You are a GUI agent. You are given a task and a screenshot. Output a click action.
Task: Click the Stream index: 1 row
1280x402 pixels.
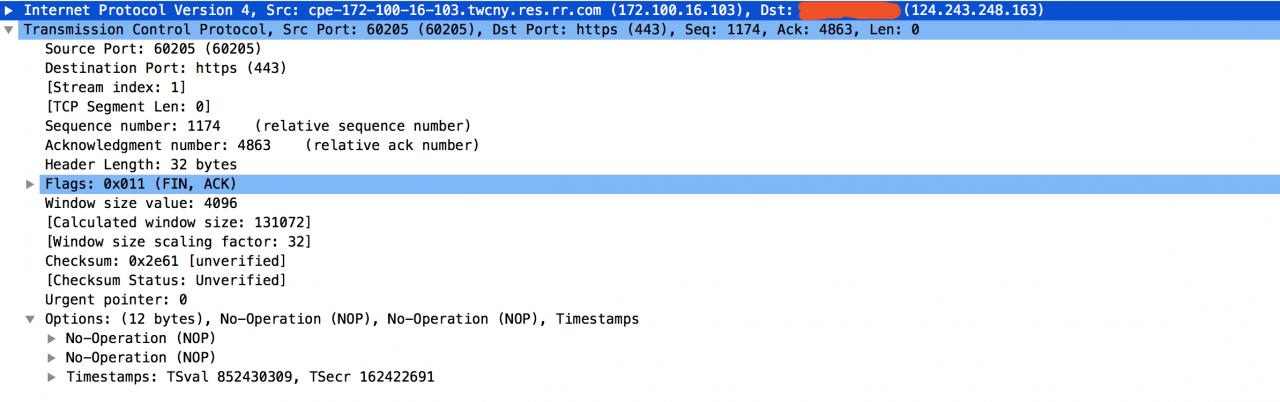click(115, 87)
